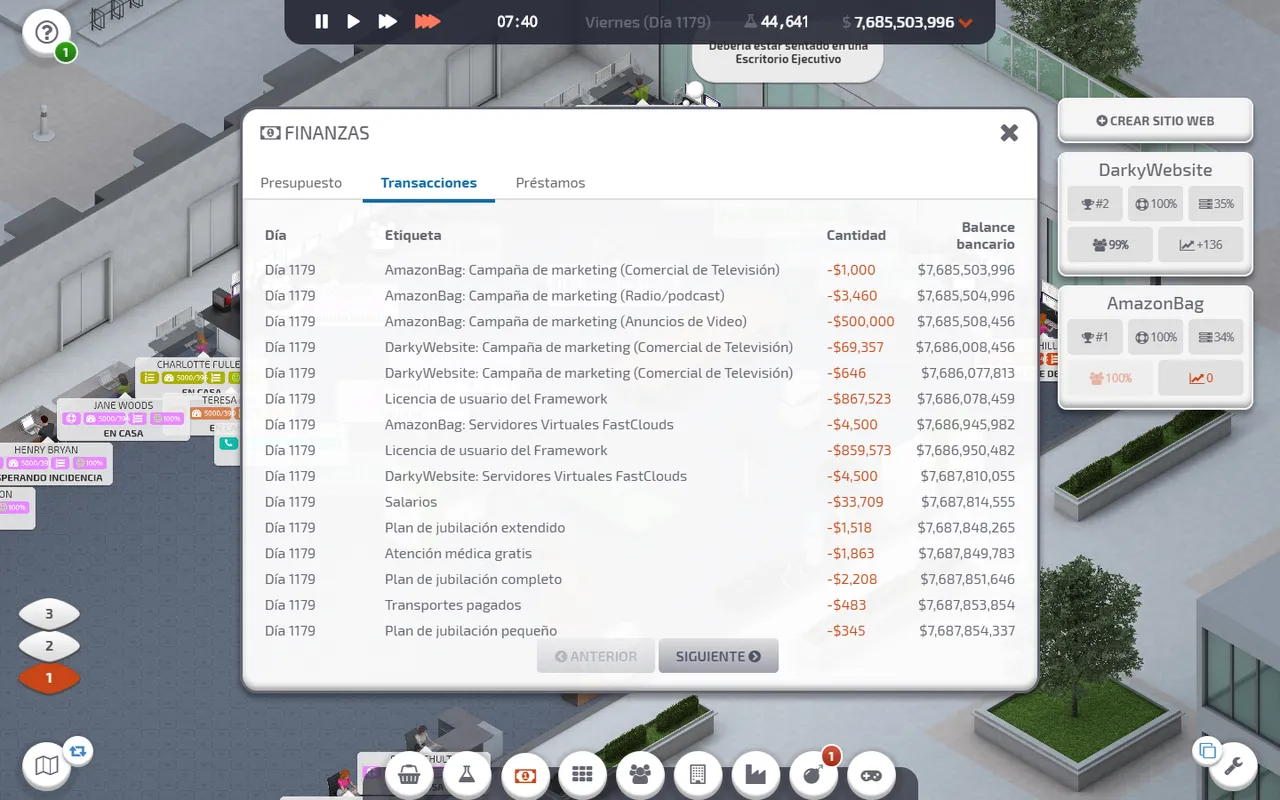Click AmazonBag rank #1 trophy stat

[1095, 337]
